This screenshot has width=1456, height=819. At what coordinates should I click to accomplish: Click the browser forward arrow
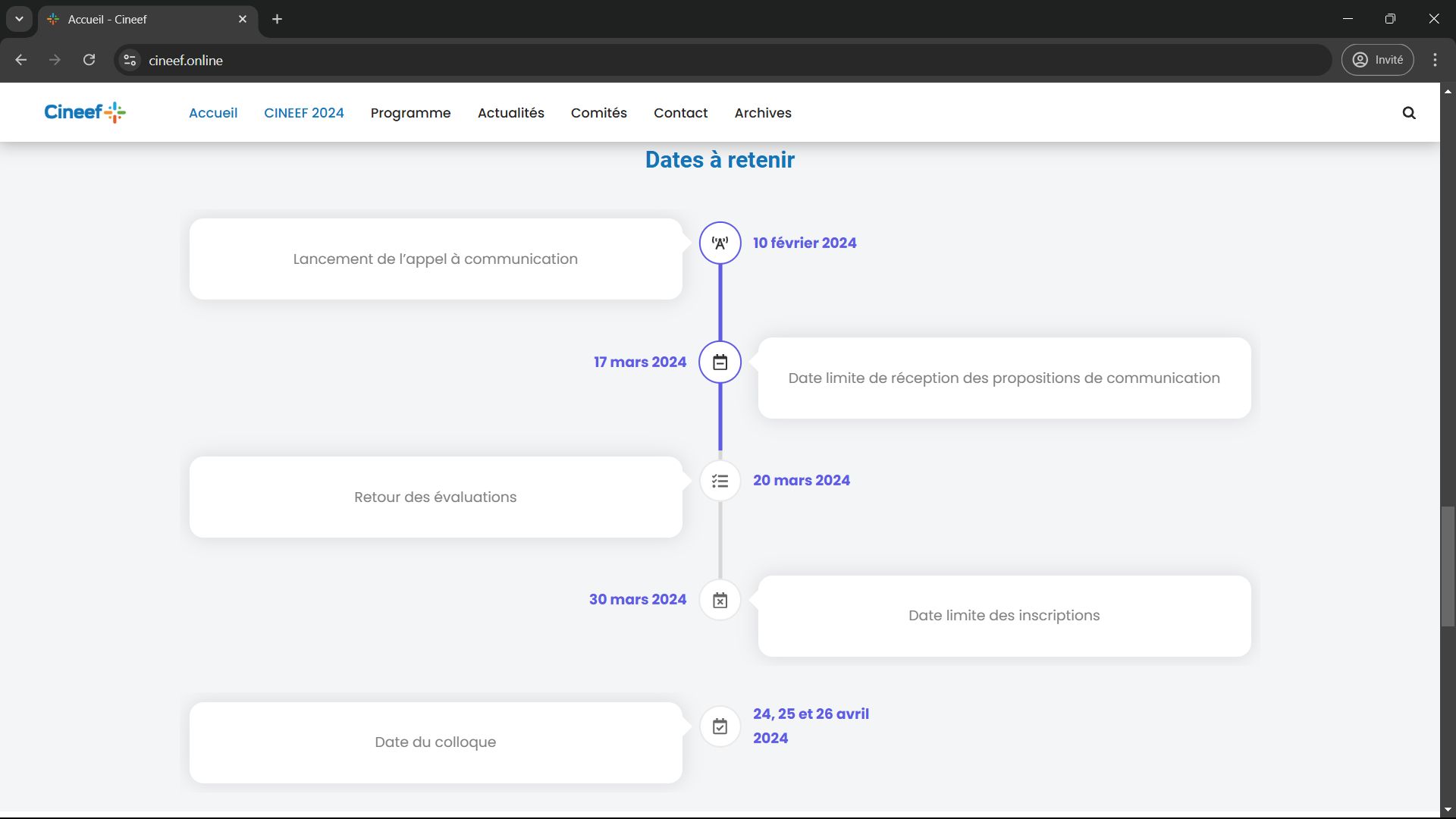(x=55, y=60)
